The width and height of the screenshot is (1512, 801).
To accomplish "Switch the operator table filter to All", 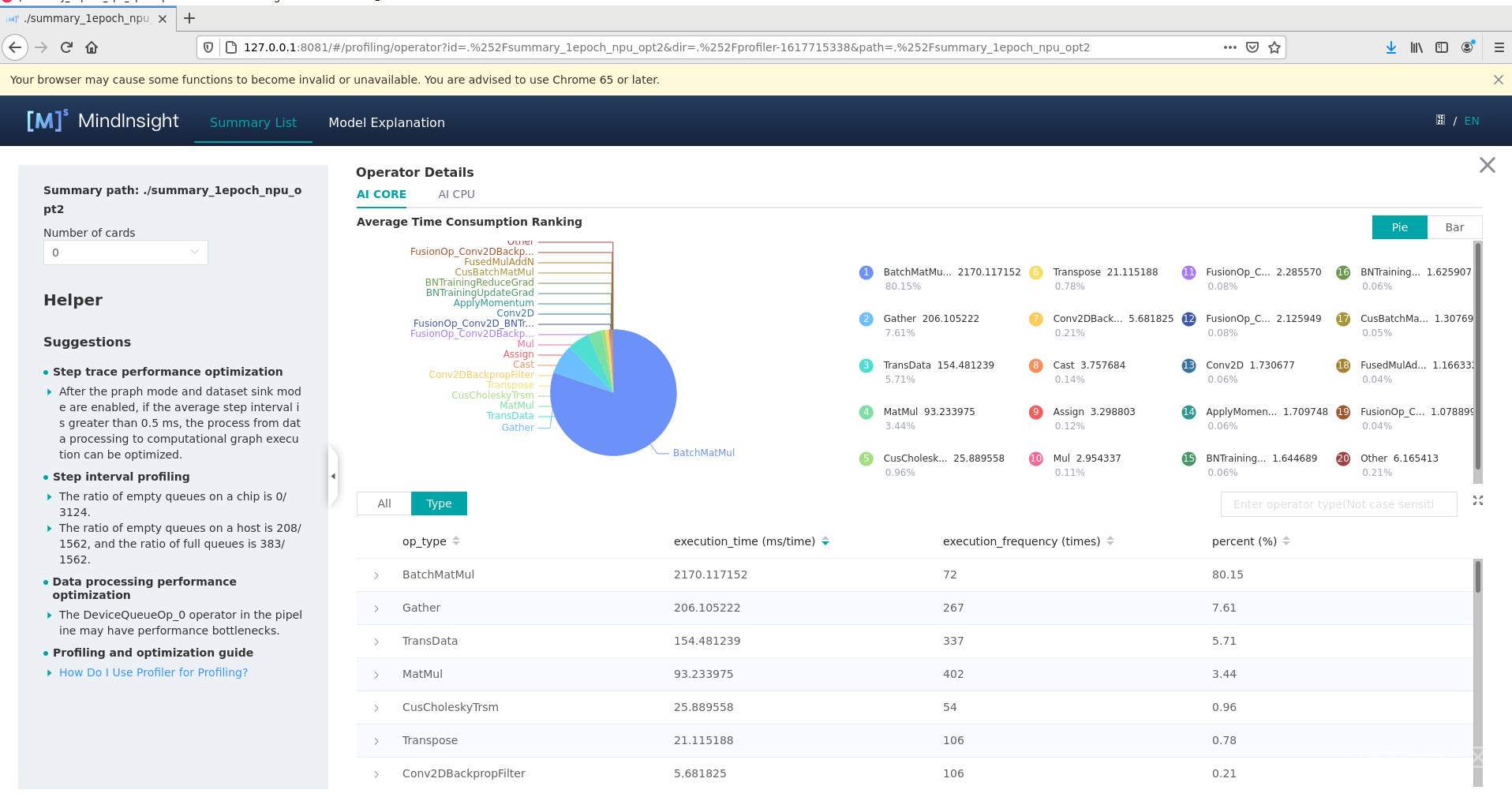I will 384,503.
